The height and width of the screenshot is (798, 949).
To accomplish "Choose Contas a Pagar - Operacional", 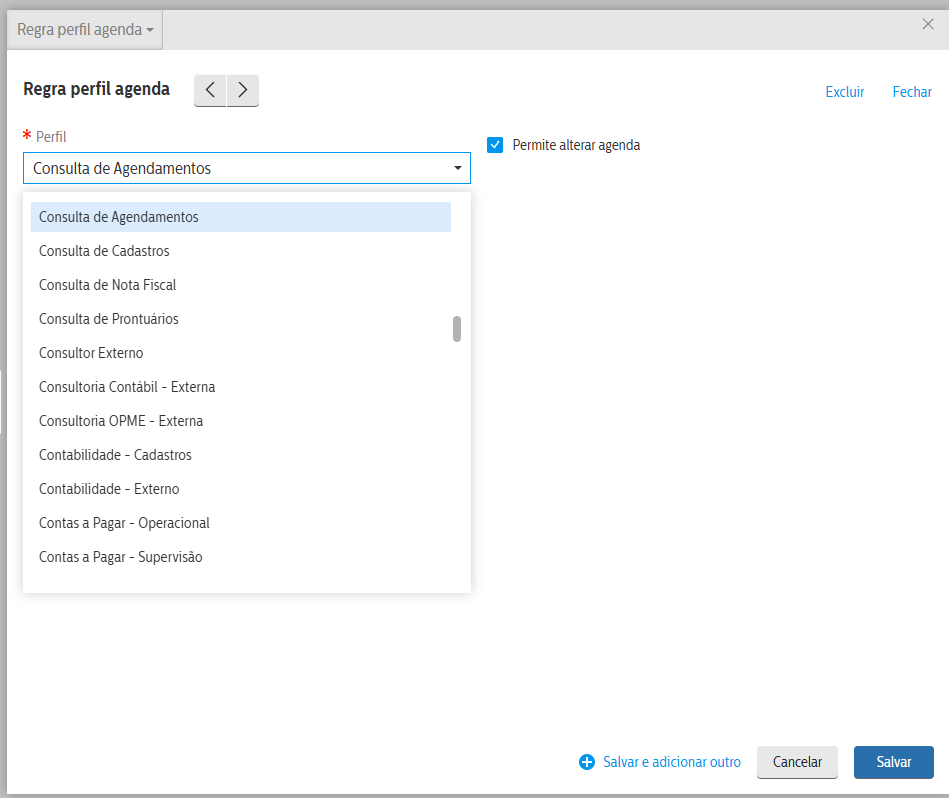I will point(241,523).
